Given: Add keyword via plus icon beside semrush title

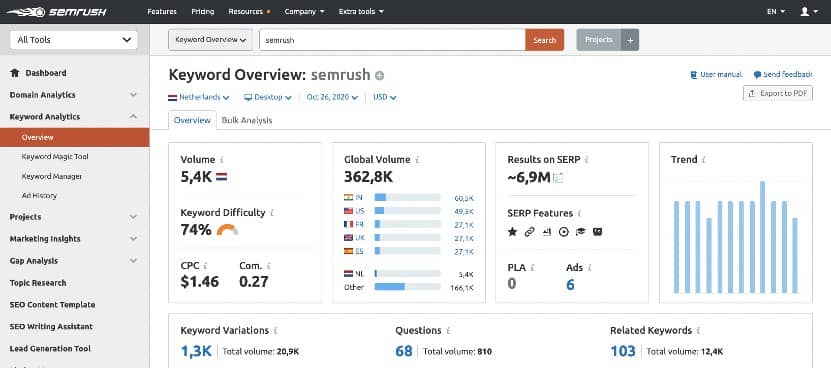Looking at the screenshot, I should [379, 75].
